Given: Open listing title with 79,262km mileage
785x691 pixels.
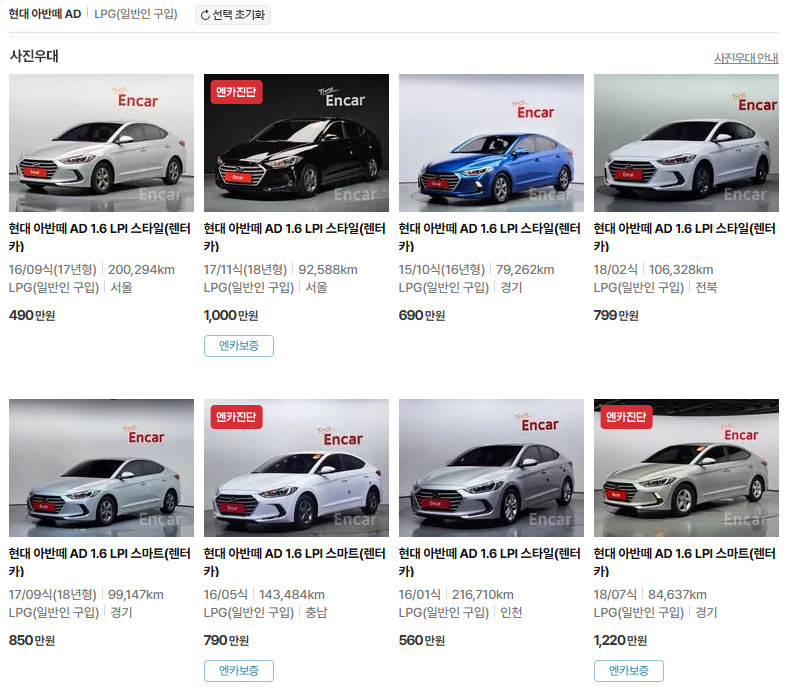Looking at the screenshot, I should [490, 237].
